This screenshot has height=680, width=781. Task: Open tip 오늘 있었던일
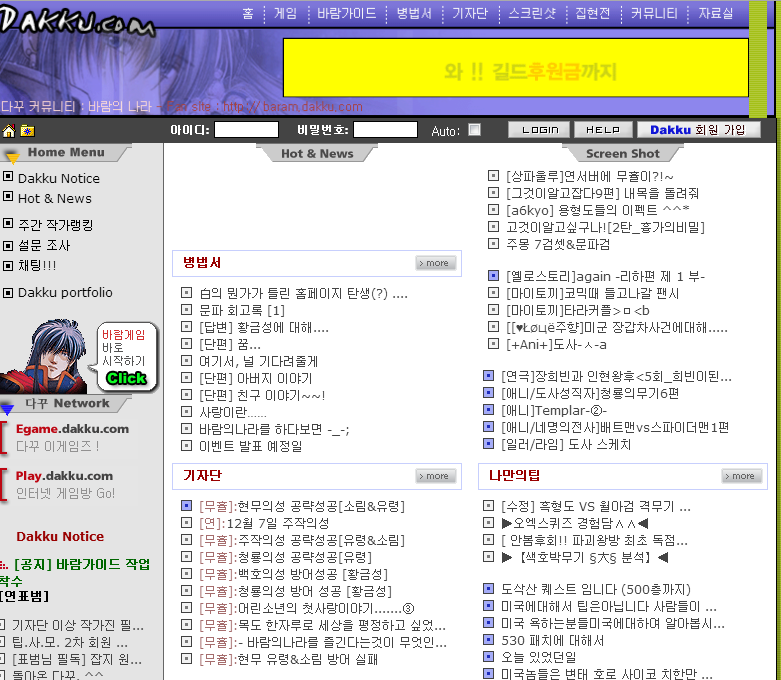(x=539, y=657)
